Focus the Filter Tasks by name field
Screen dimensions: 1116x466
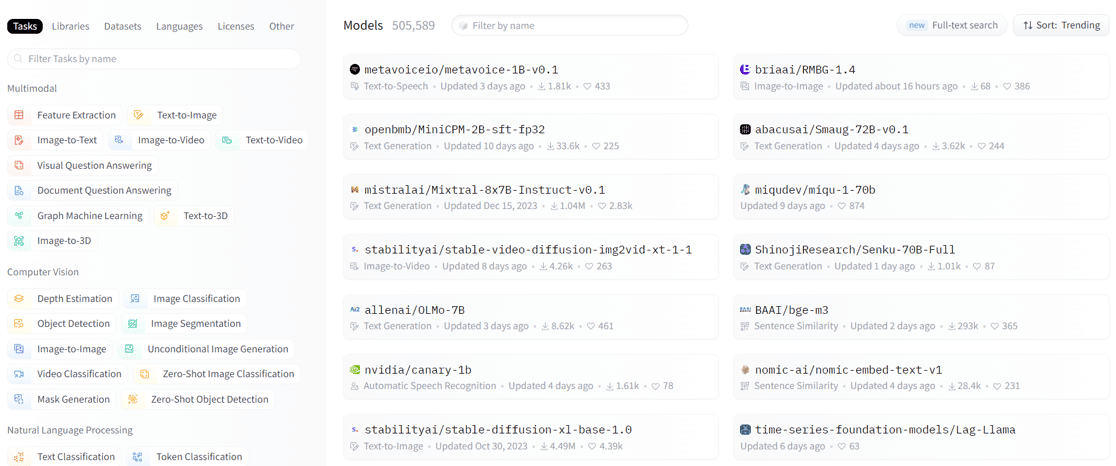pyautogui.click(x=154, y=59)
